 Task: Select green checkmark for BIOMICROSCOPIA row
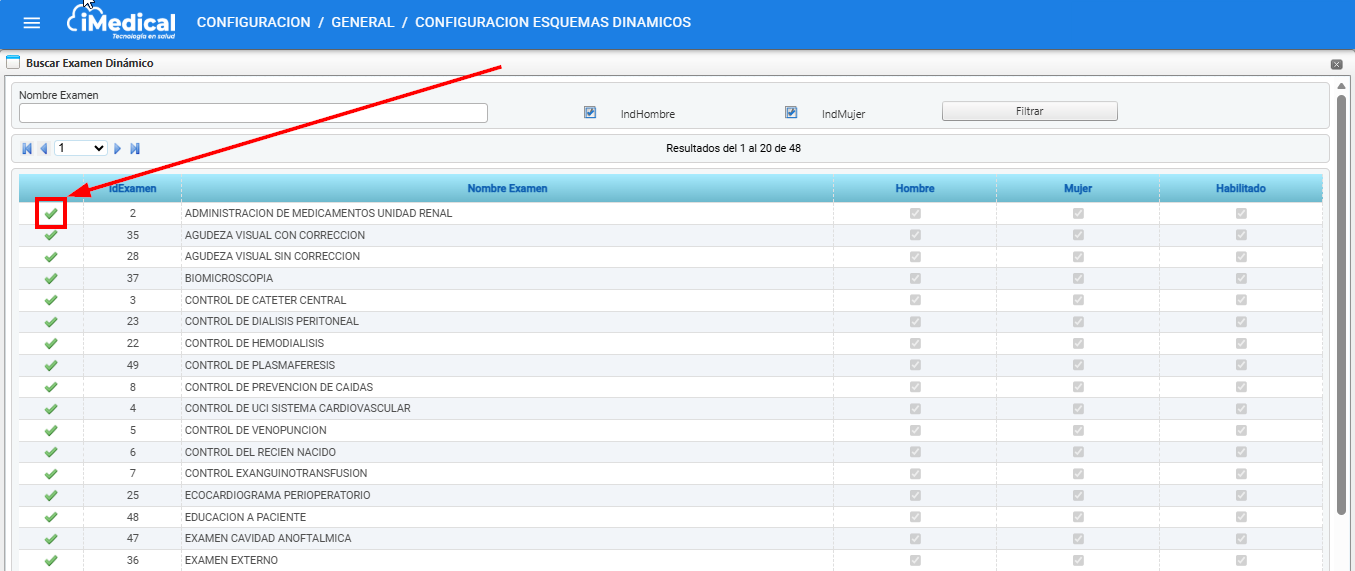(51, 278)
